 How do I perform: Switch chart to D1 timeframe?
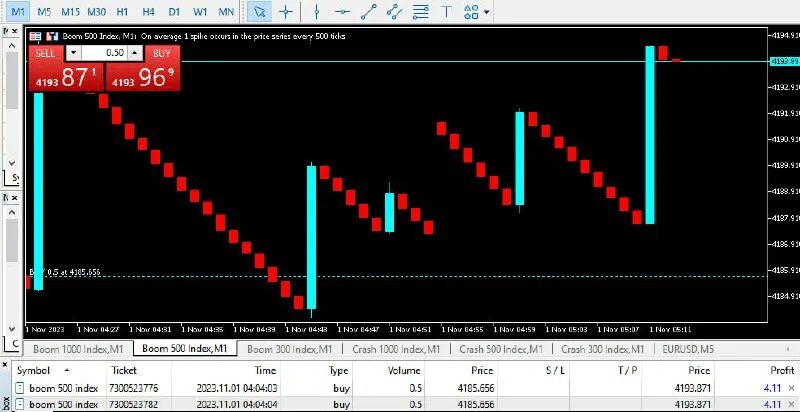174,12
